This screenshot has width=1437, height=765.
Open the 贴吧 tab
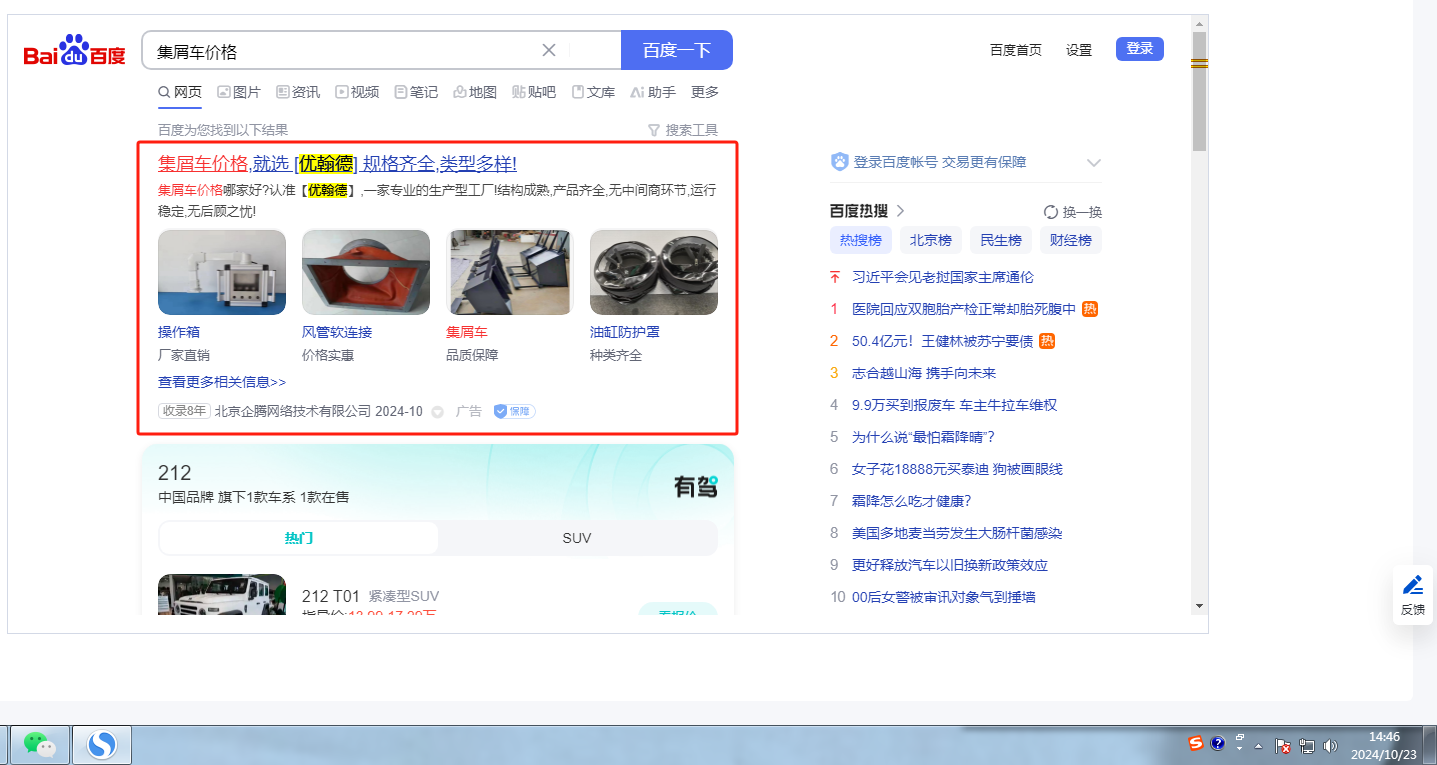point(534,92)
